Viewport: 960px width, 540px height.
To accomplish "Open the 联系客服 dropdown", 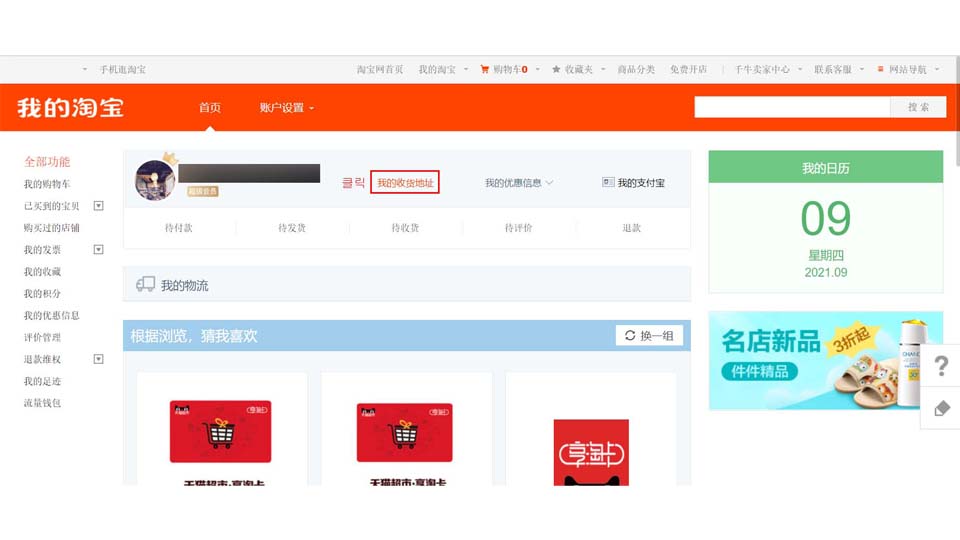I will [x=839, y=69].
